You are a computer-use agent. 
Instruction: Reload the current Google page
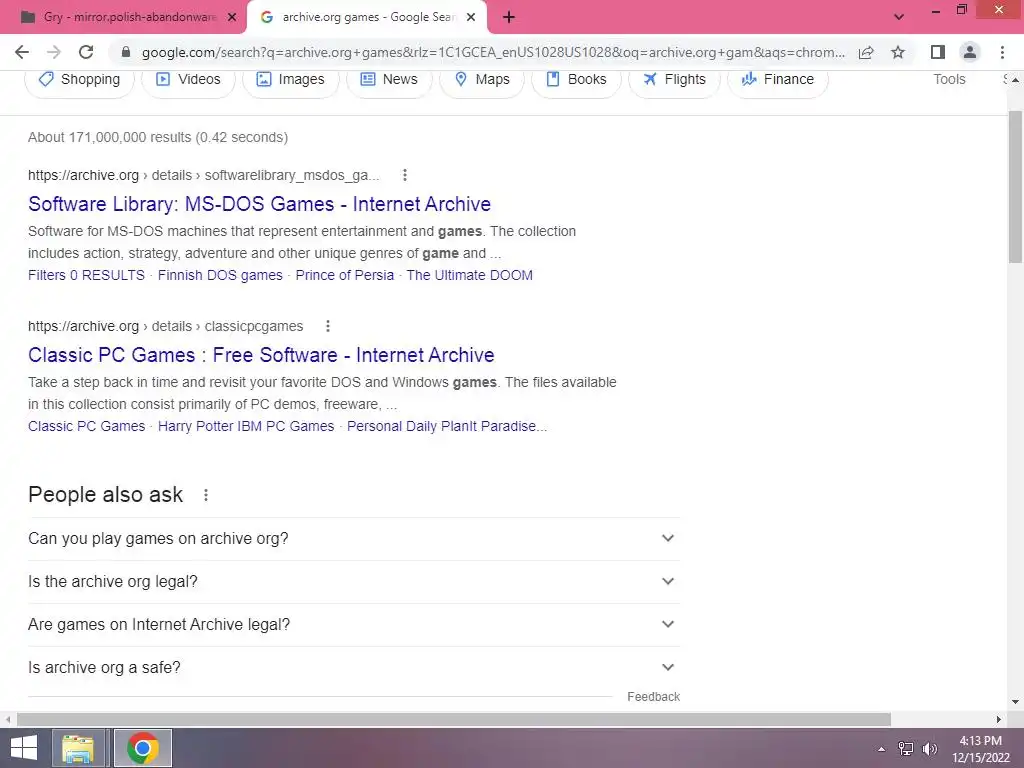[x=86, y=52]
